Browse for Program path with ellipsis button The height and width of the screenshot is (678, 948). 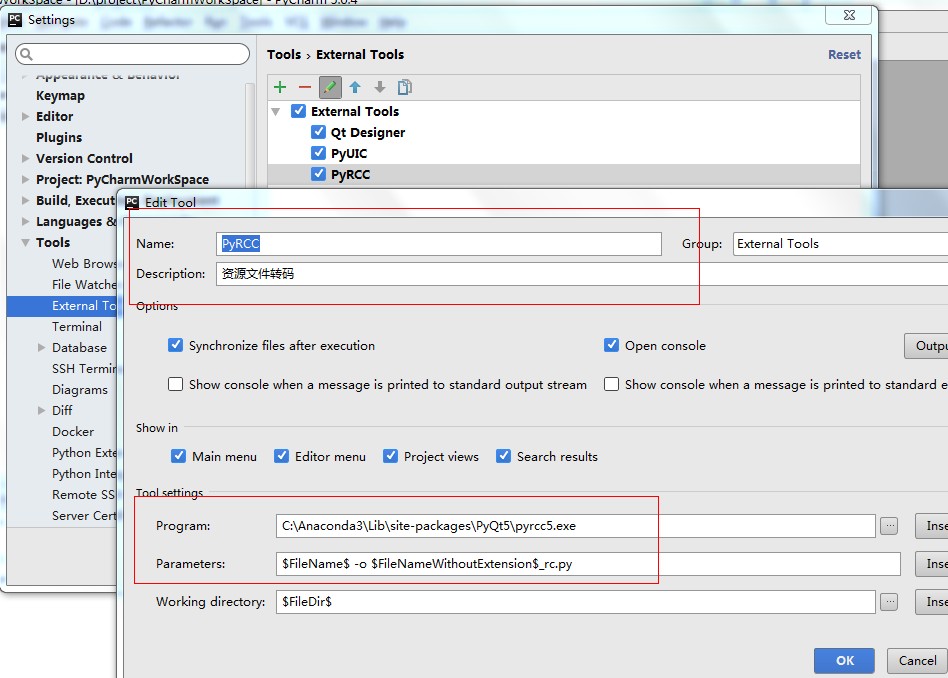pos(889,526)
